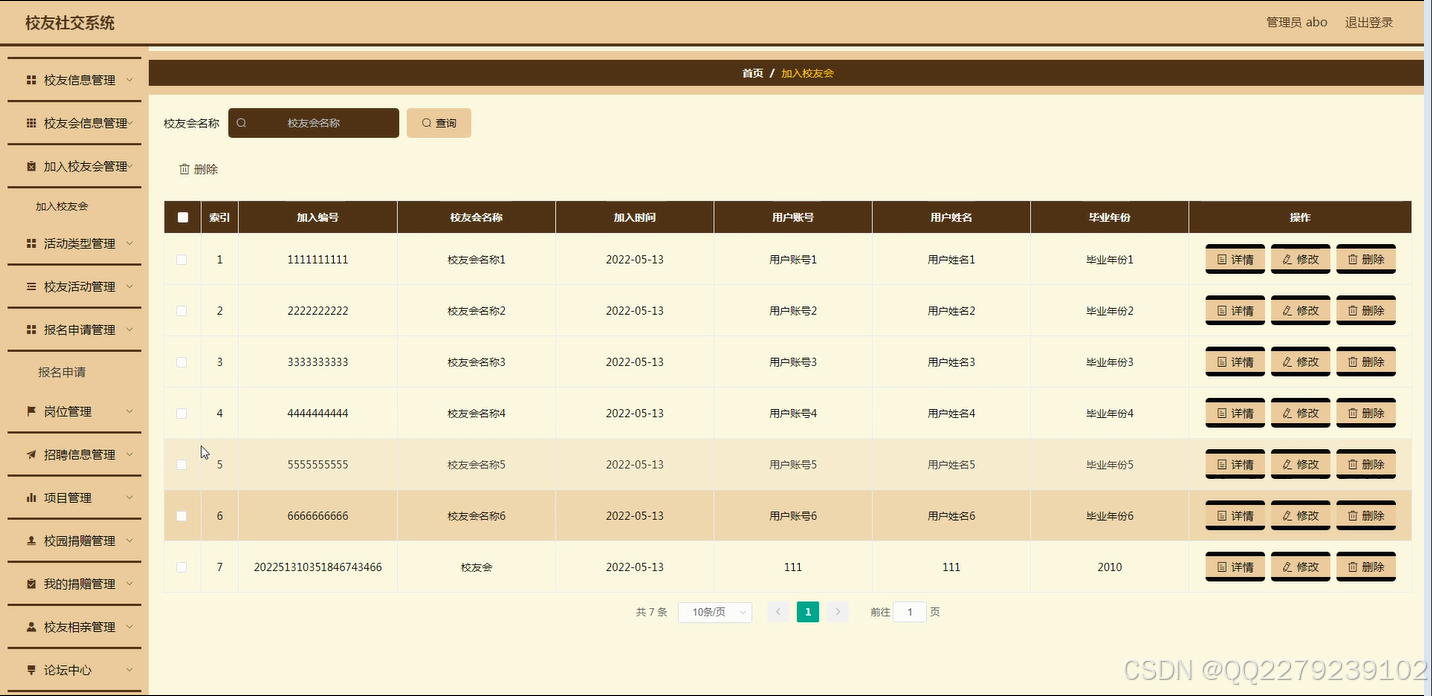Click the list icon beside 校友活动管理
This screenshot has height=696, width=1432.
tap(31, 286)
